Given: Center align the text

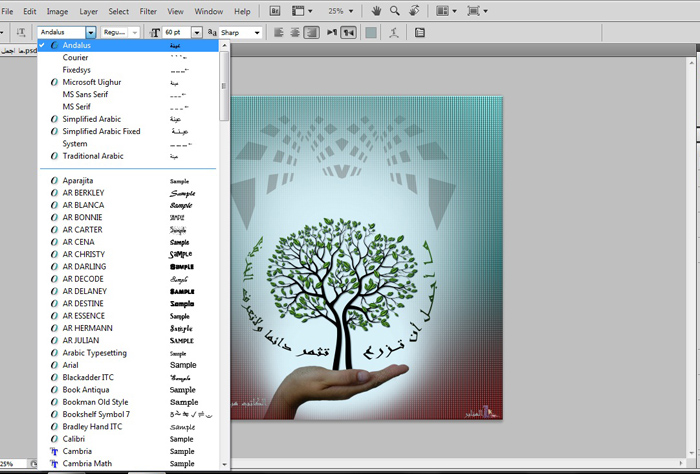Looking at the screenshot, I should [295, 32].
